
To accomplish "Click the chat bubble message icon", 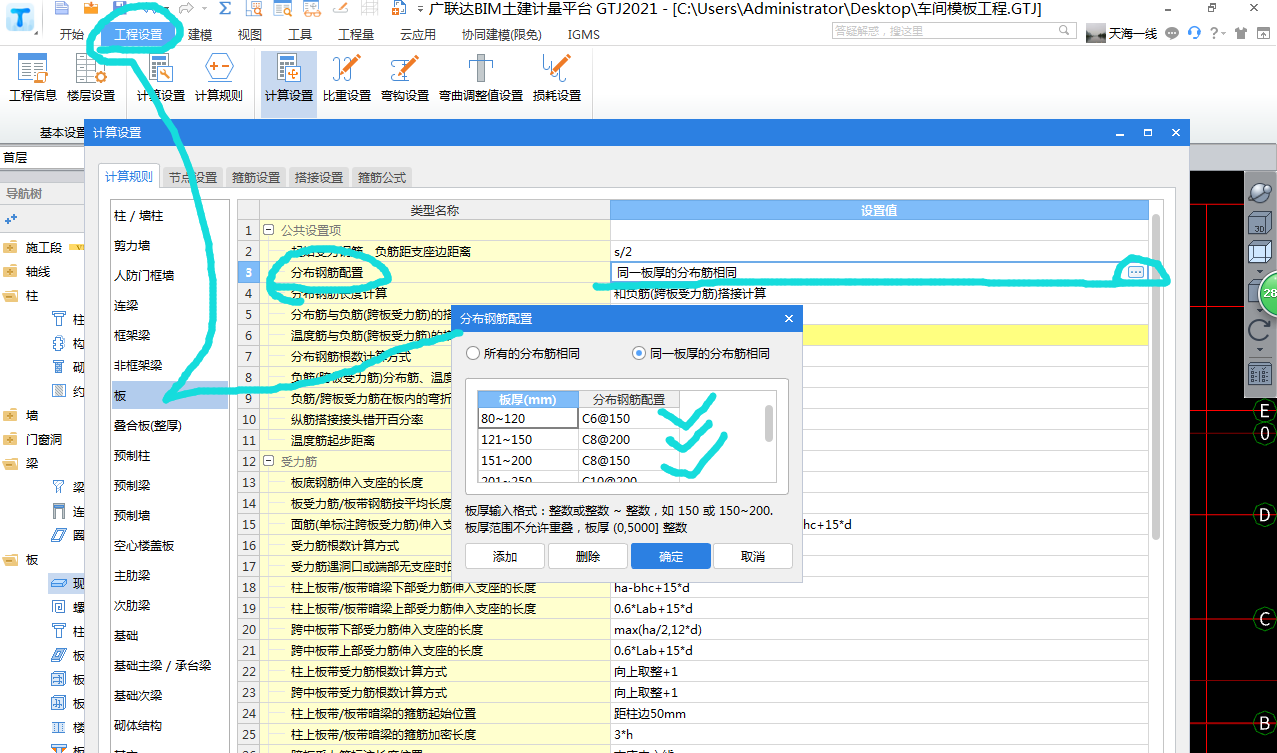I will coord(1172,33).
